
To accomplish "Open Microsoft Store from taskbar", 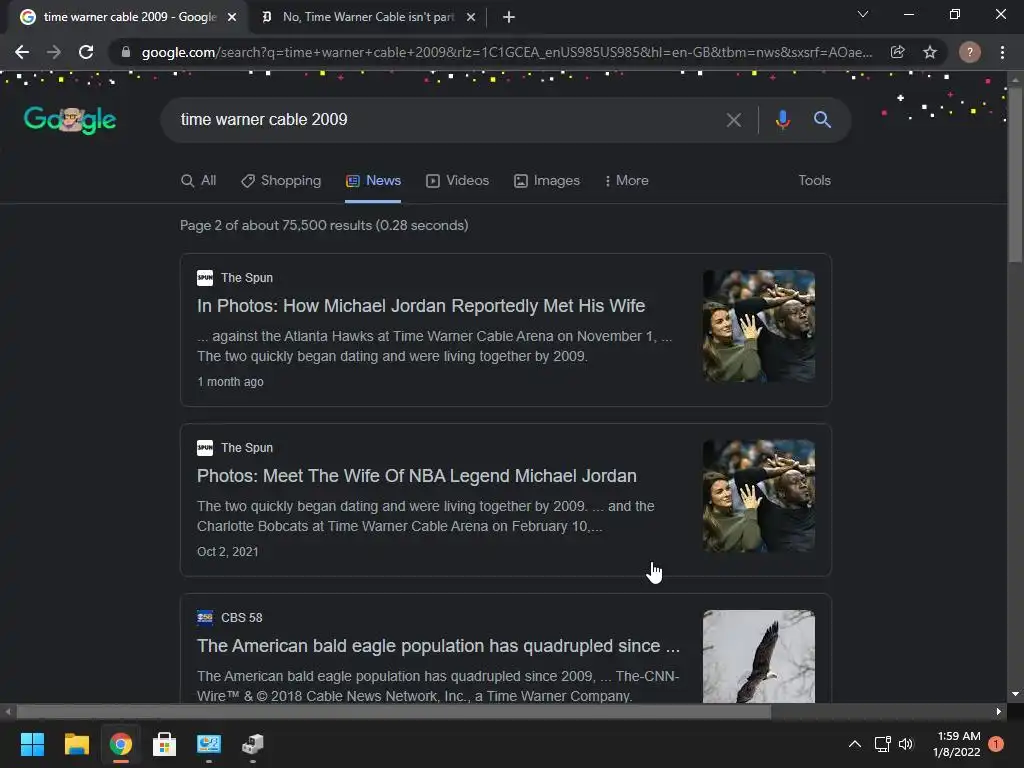I will coord(165,744).
